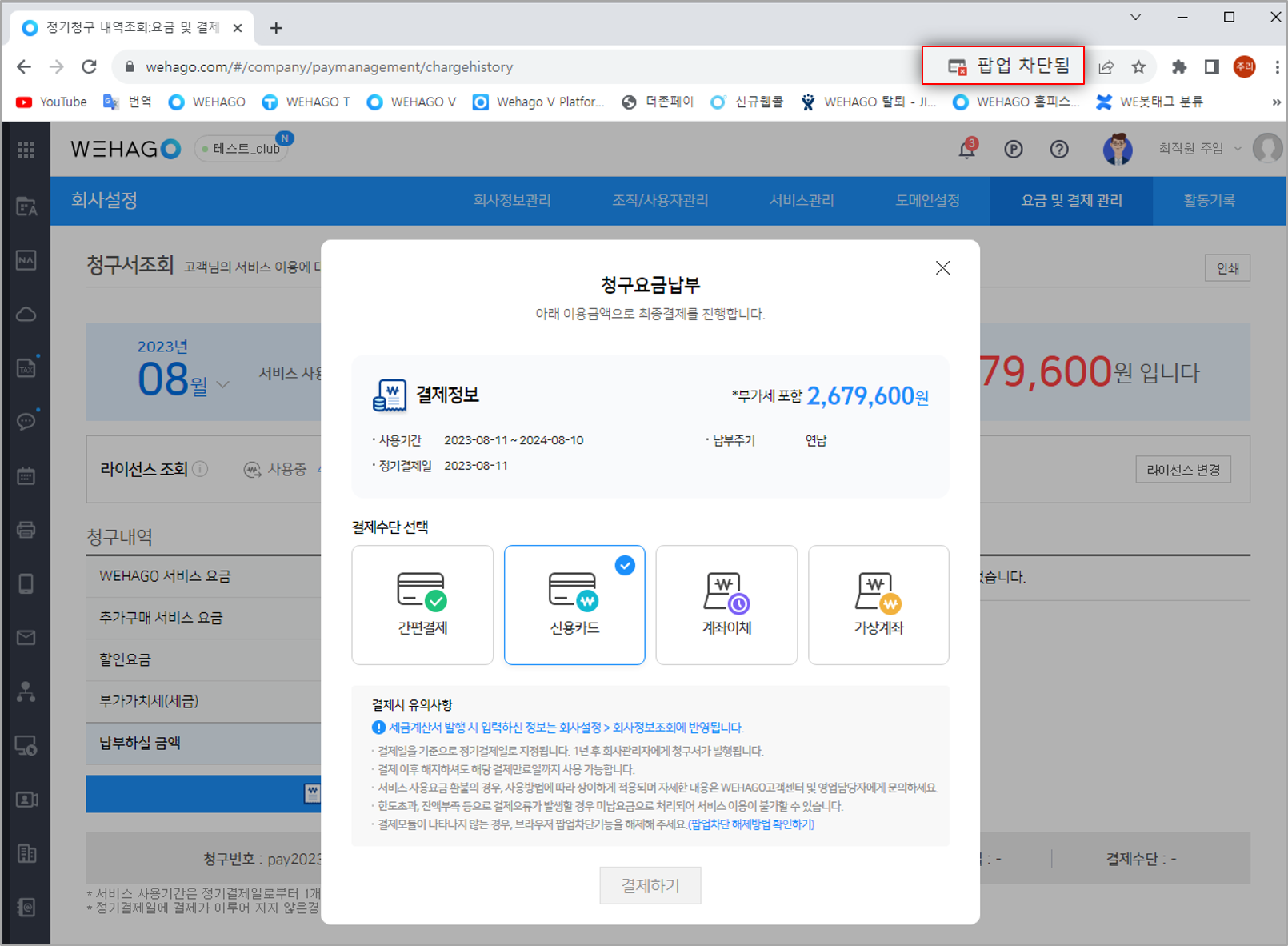
Task: Select 신용카드 payment method
Action: click(574, 605)
